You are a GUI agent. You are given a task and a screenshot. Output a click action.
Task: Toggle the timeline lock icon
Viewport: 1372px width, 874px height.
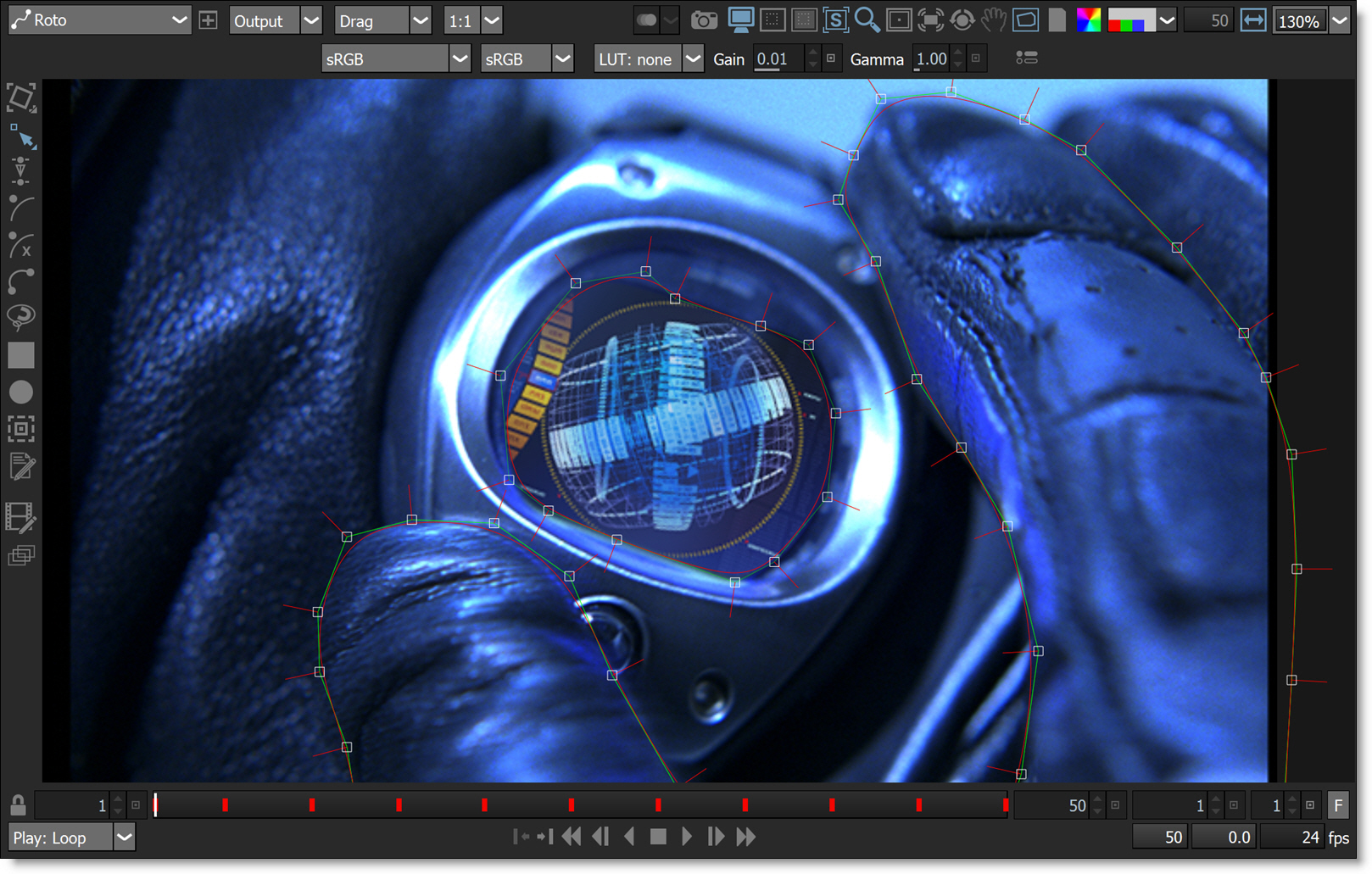[18, 804]
